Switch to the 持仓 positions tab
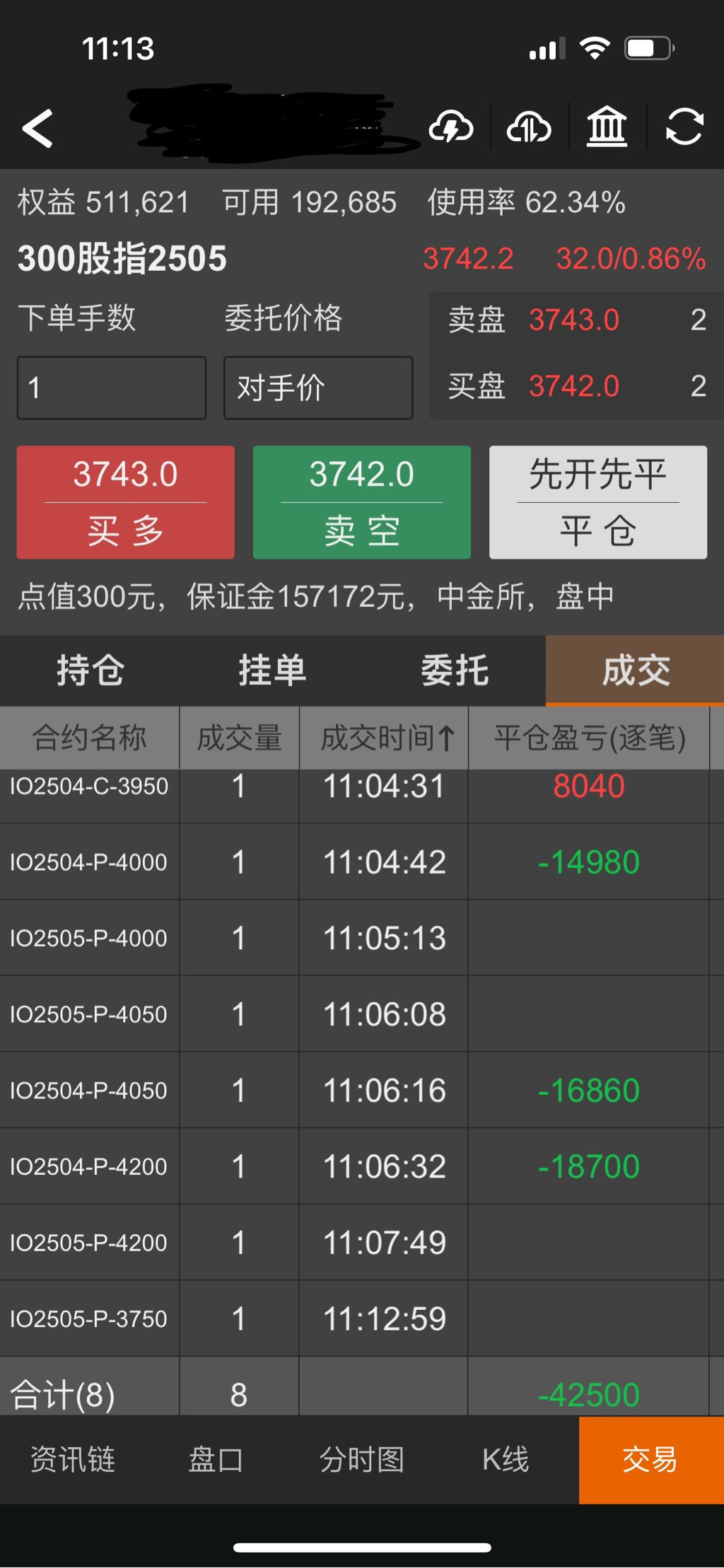This screenshot has width=724, height=1568. (90, 670)
